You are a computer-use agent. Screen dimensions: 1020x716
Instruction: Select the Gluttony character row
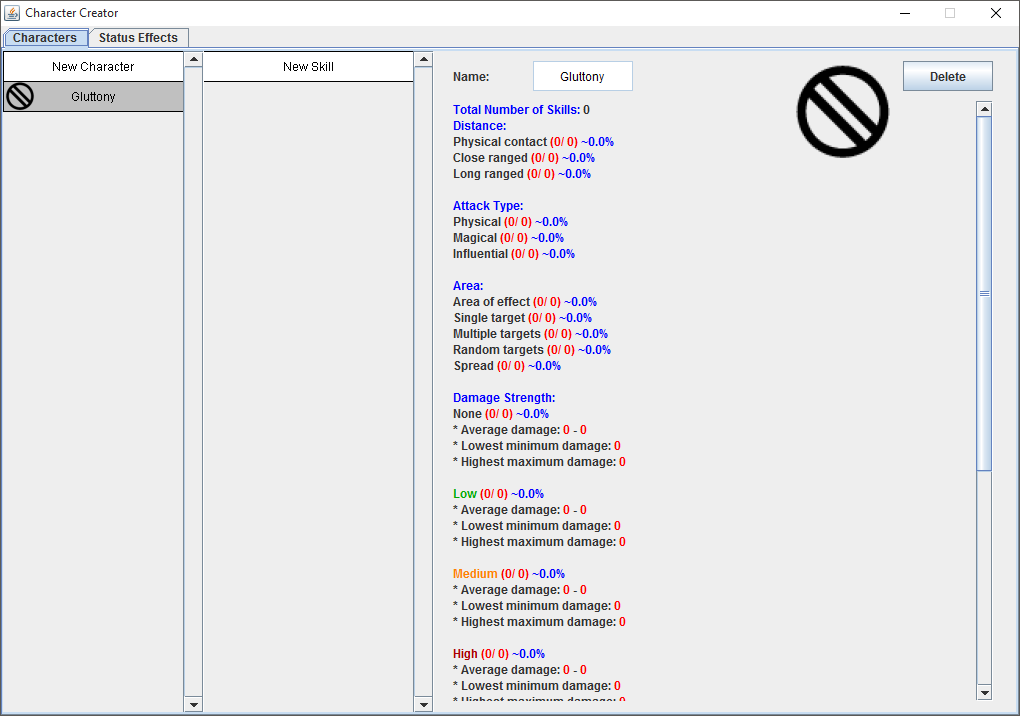click(93, 97)
